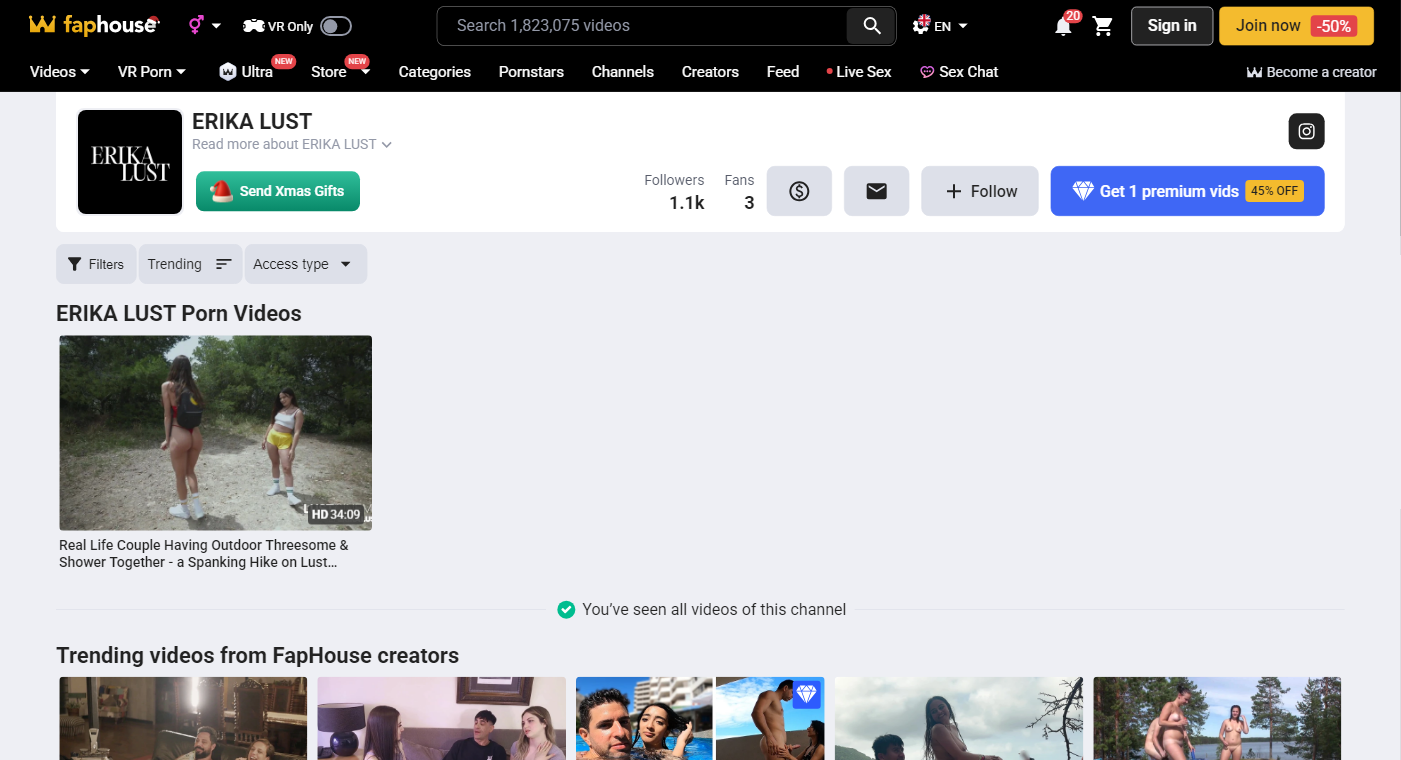Click Get 1 premium vids button
The height and width of the screenshot is (760, 1401).
(x=1187, y=191)
